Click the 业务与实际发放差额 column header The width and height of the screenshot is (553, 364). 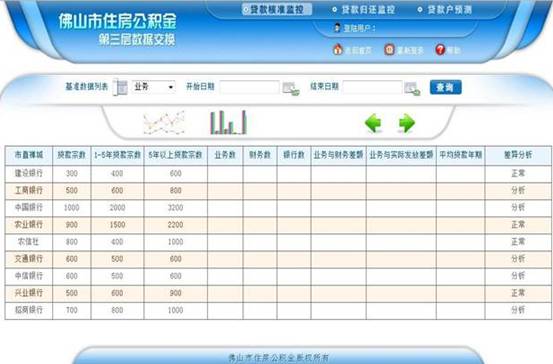(401, 155)
